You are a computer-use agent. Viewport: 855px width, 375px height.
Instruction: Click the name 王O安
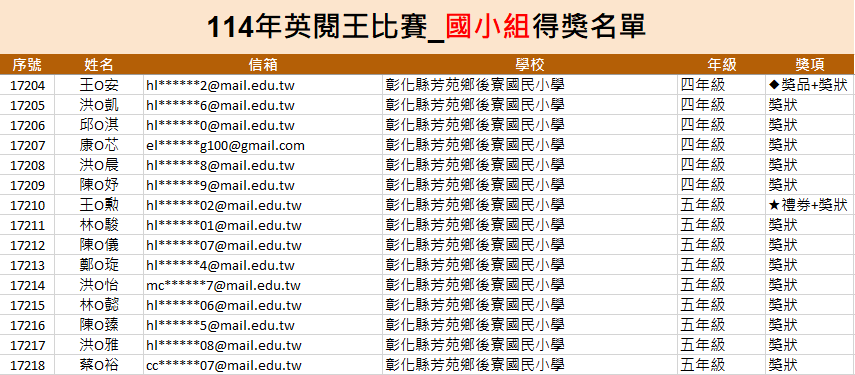click(x=99, y=85)
